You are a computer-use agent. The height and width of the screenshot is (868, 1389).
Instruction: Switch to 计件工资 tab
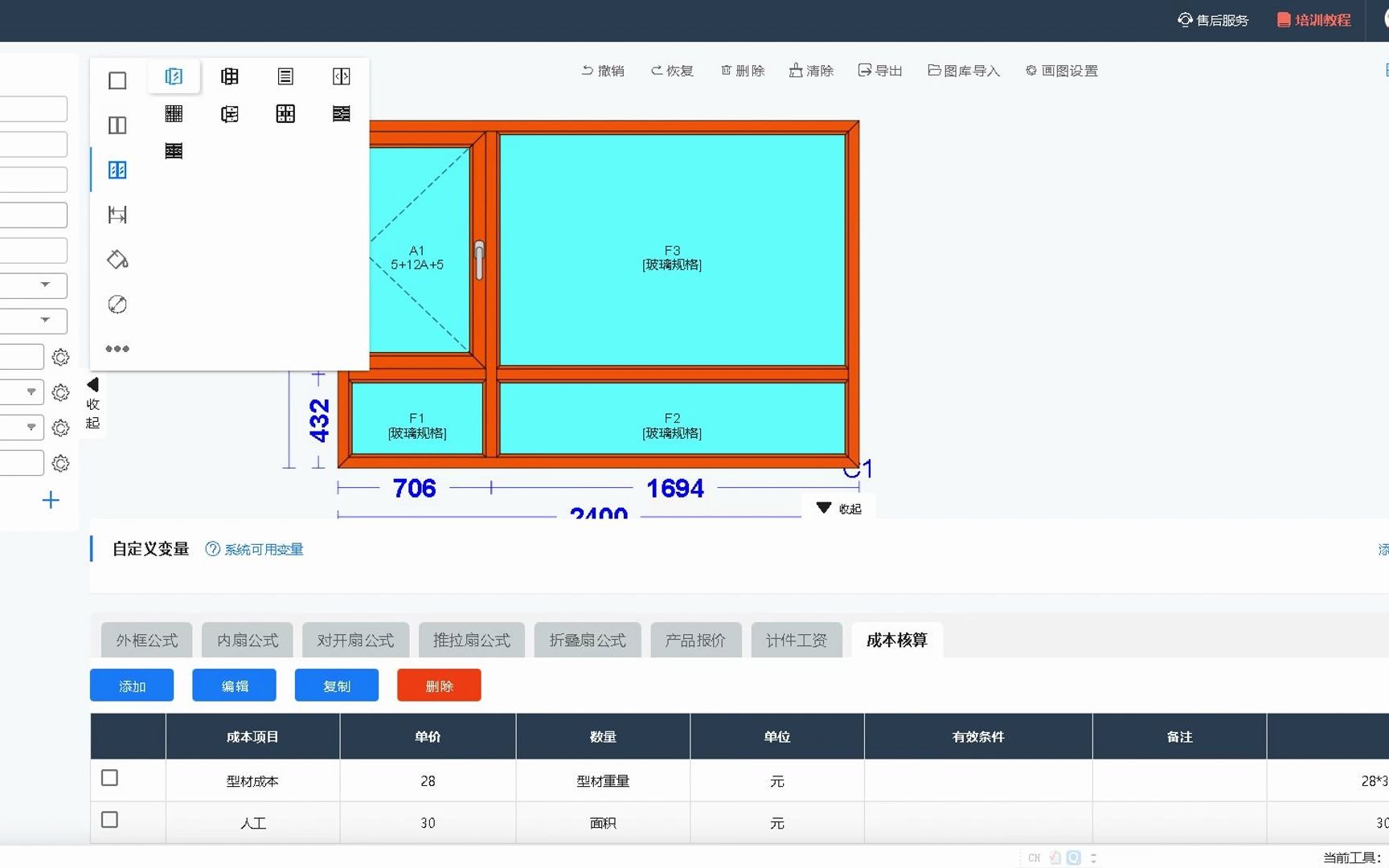(797, 641)
